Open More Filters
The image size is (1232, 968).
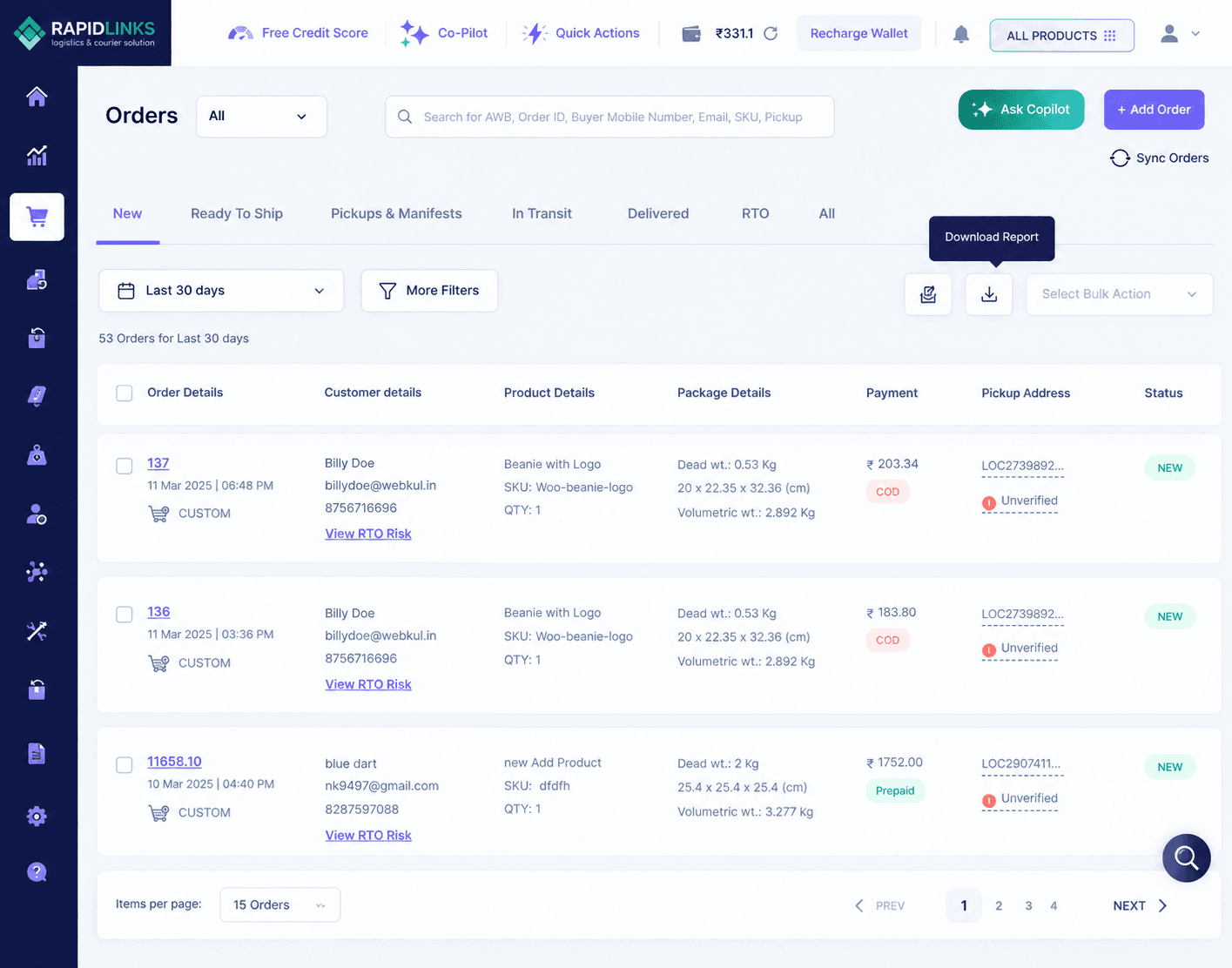(429, 291)
